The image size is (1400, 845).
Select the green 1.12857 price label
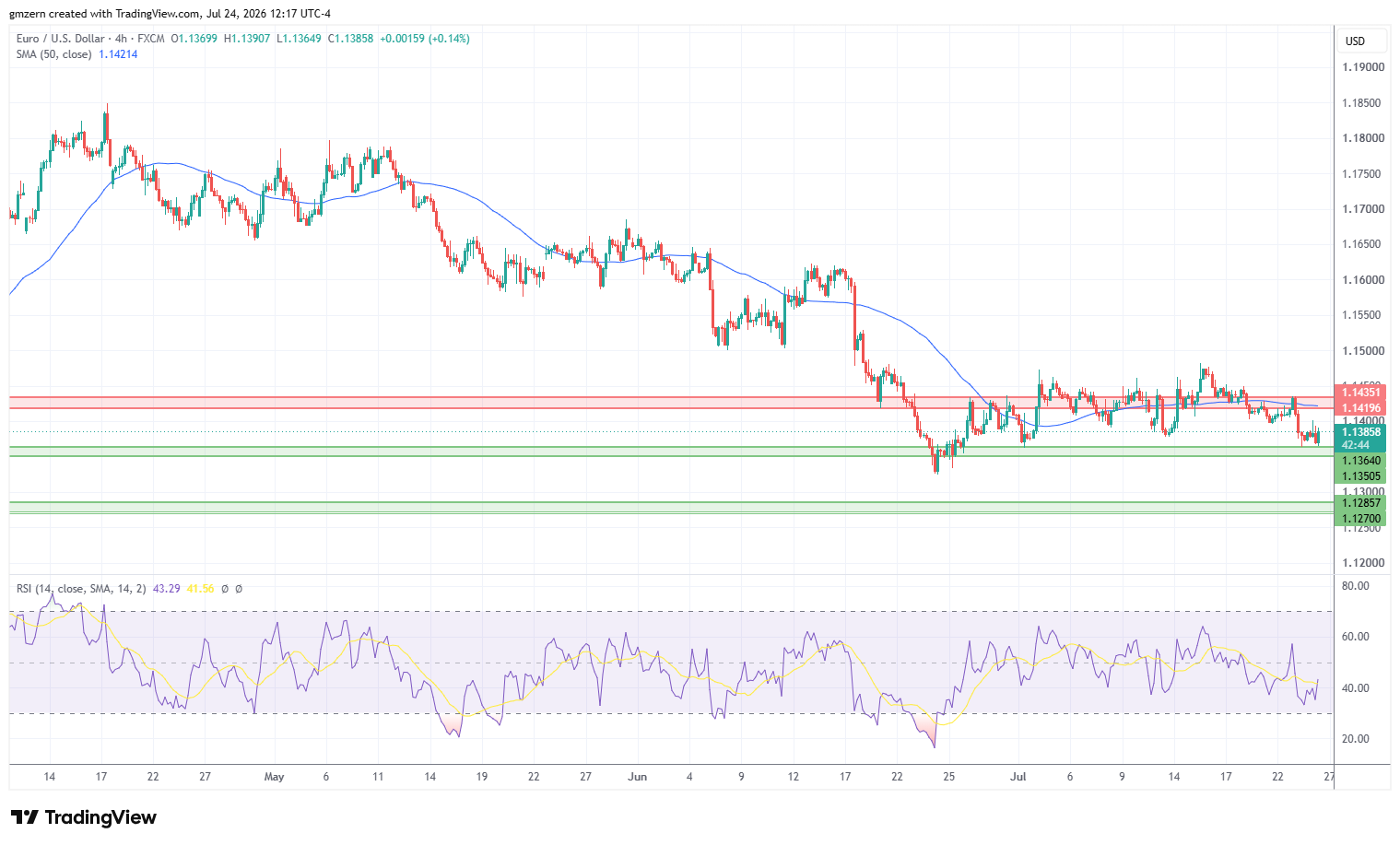point(1360,503)
